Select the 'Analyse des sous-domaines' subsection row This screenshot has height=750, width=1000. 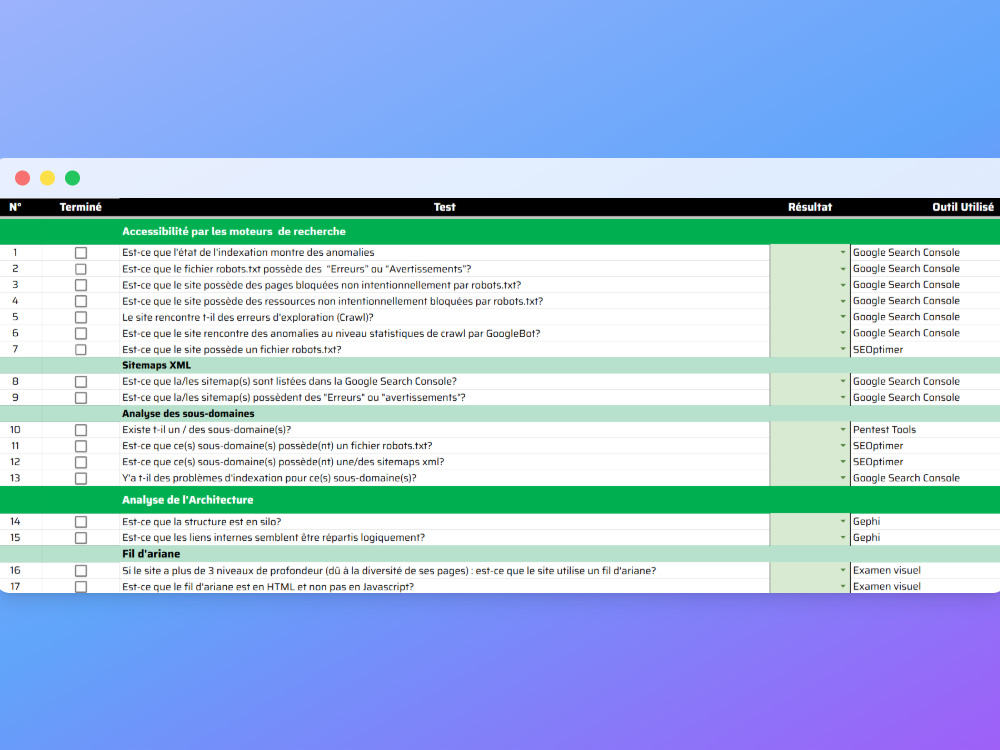click(500, 414)
